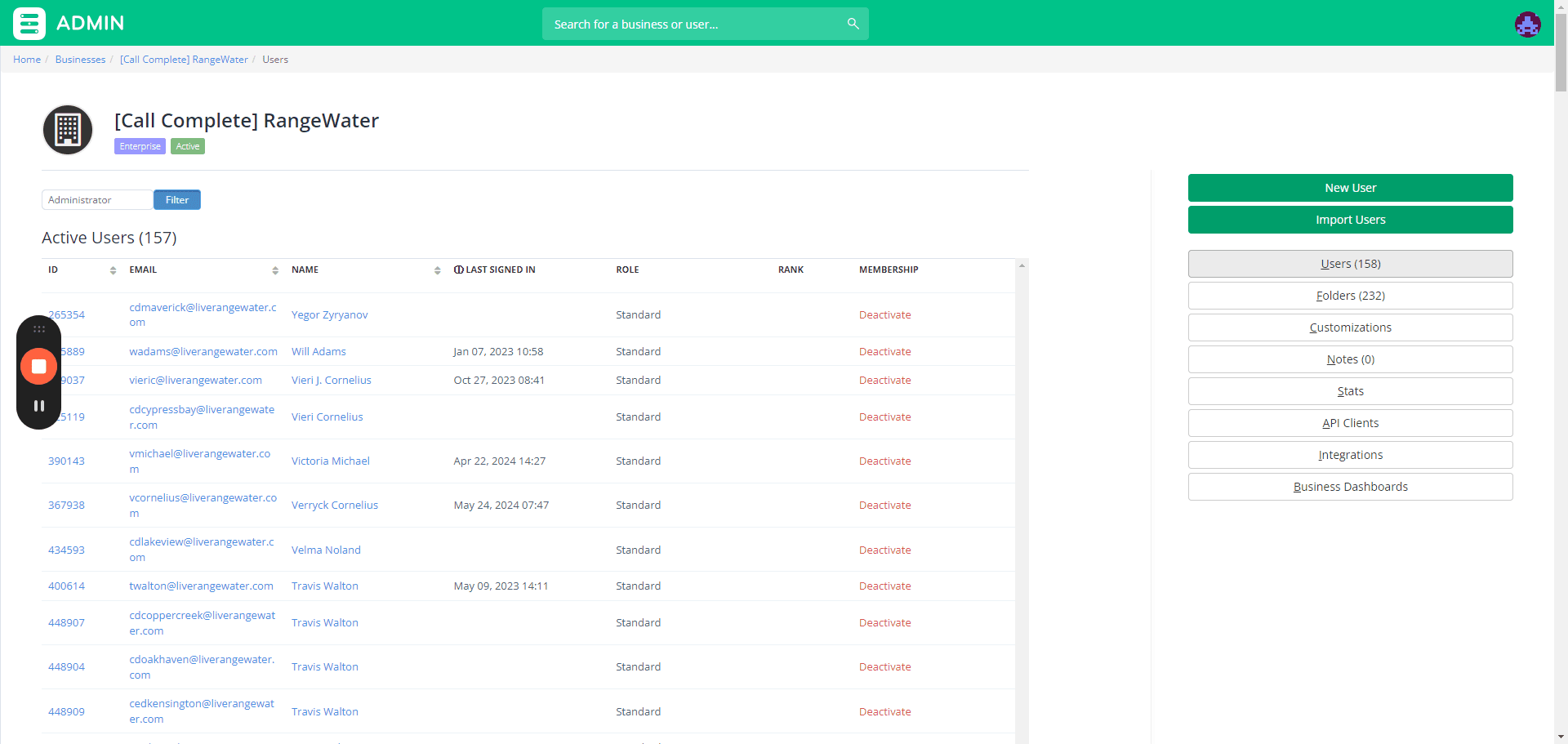Create a New User
This screenshot has width=1568, height=744.
pos(1350,188)
